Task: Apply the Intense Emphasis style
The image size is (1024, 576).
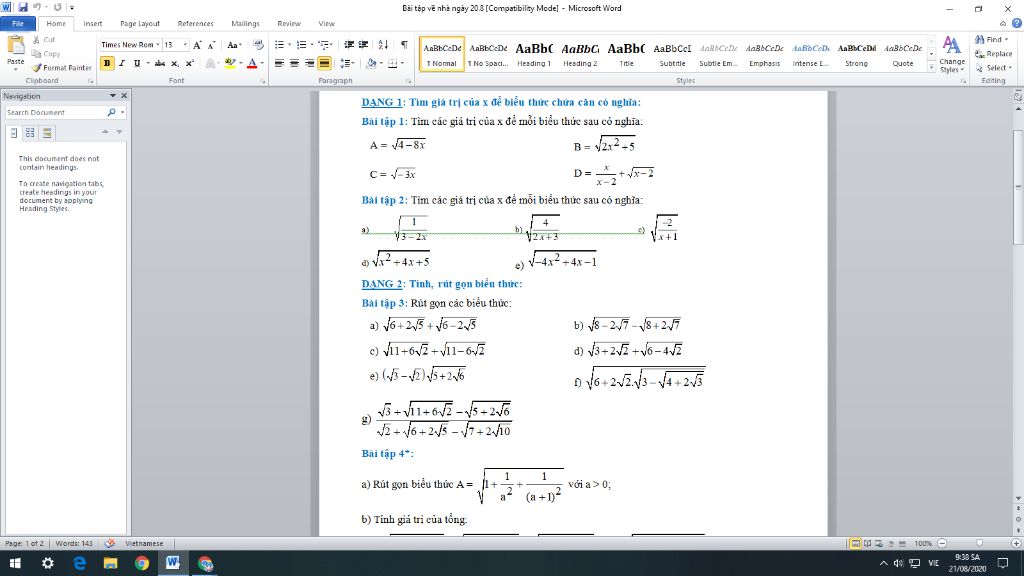Action: pos(810,54)
